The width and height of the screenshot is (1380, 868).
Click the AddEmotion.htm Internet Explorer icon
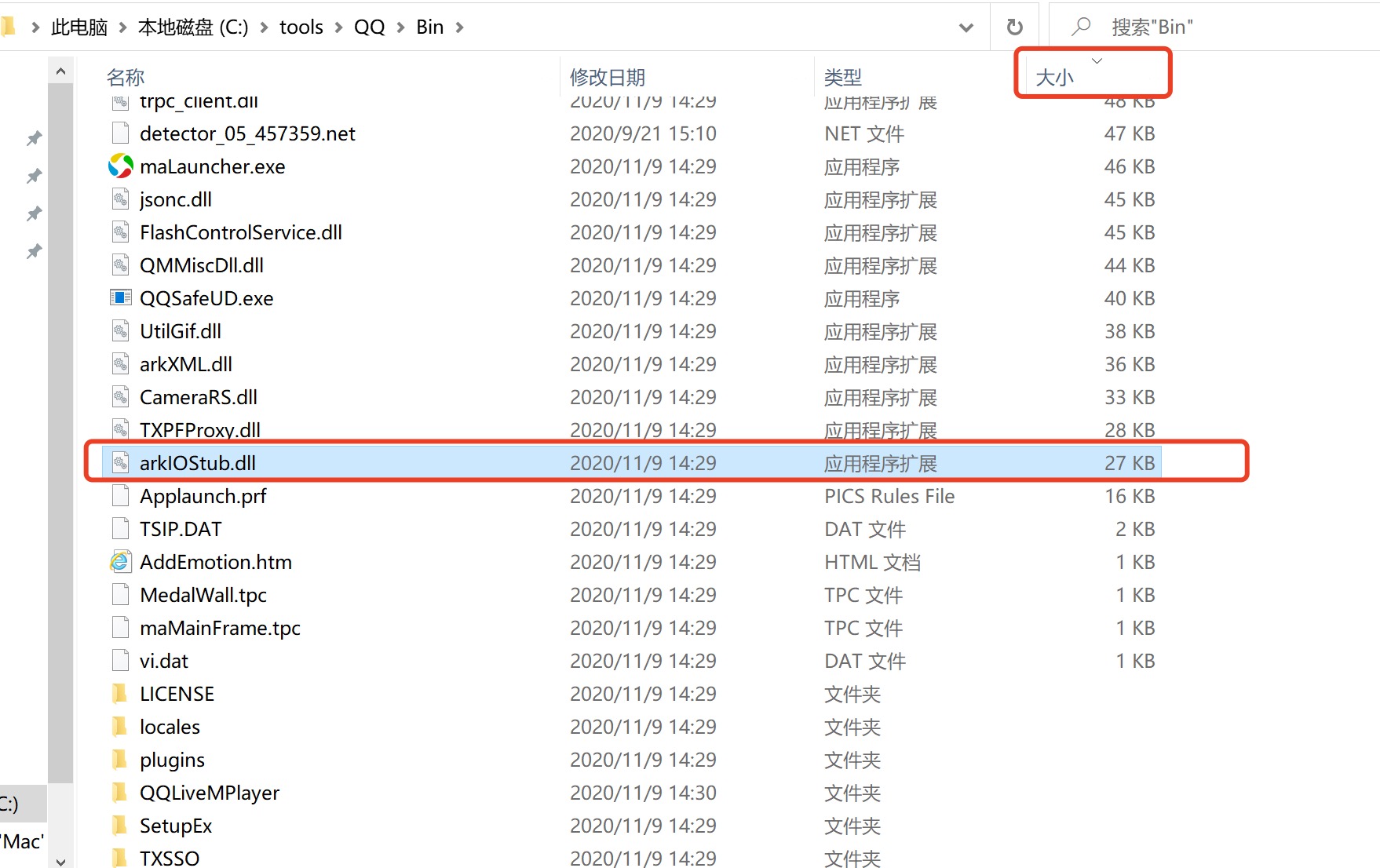coord(120,562)
